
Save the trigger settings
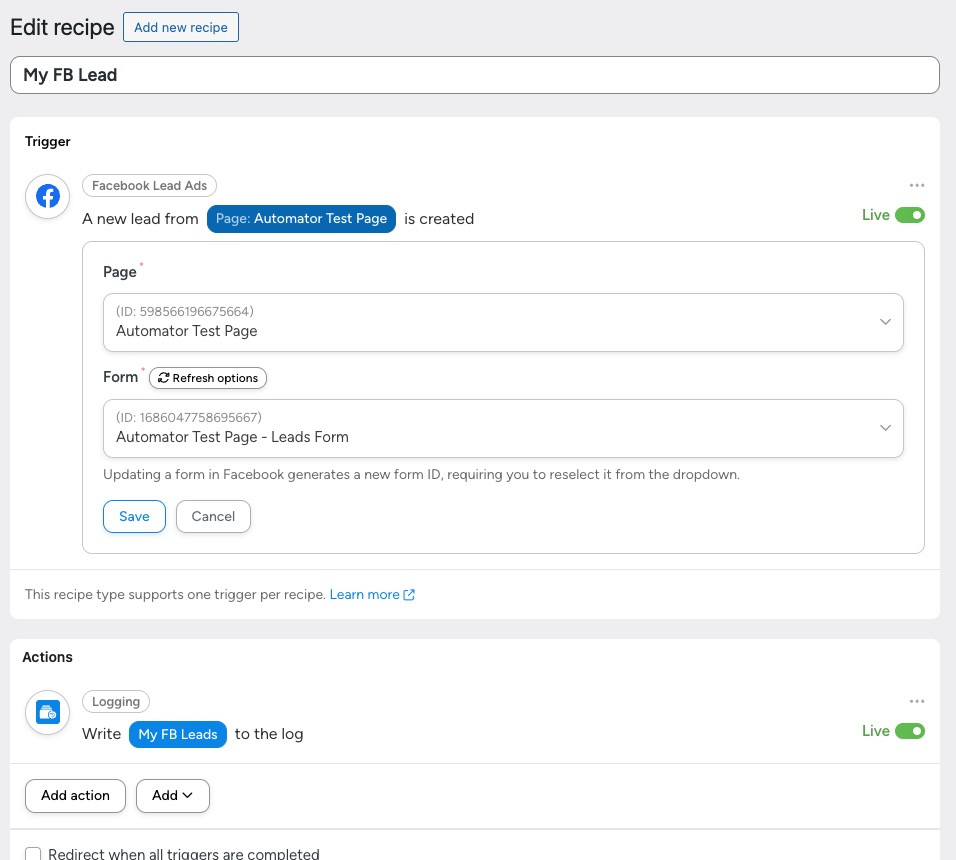pyautogui.click(x=134, y=517)
